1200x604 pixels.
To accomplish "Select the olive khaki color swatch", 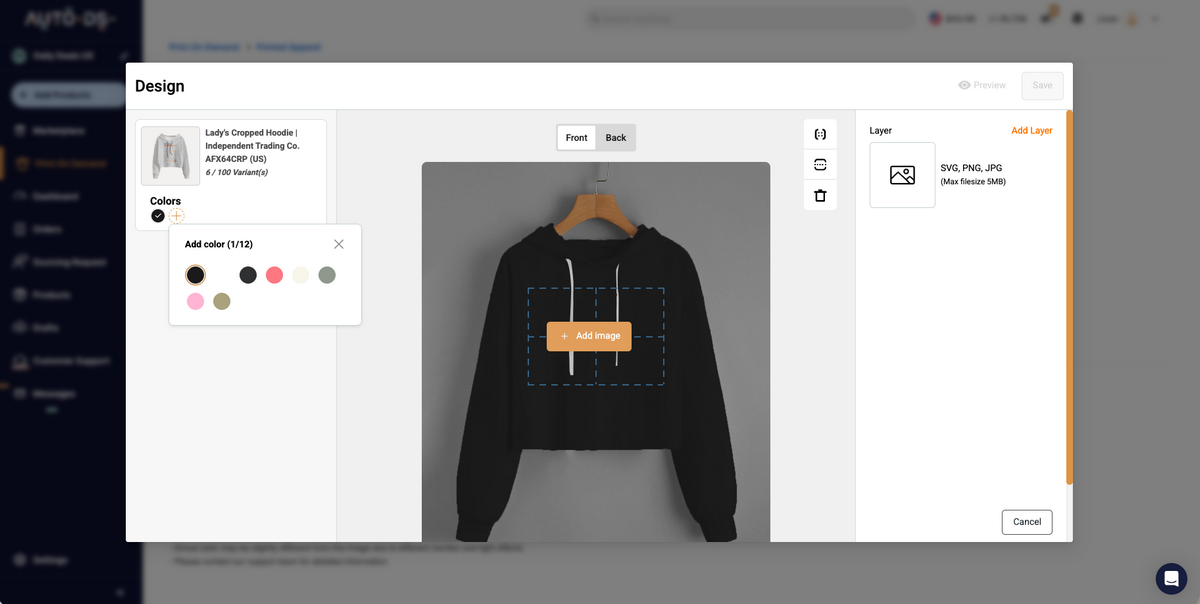I will pyautogui.click(x=222, y=301).
